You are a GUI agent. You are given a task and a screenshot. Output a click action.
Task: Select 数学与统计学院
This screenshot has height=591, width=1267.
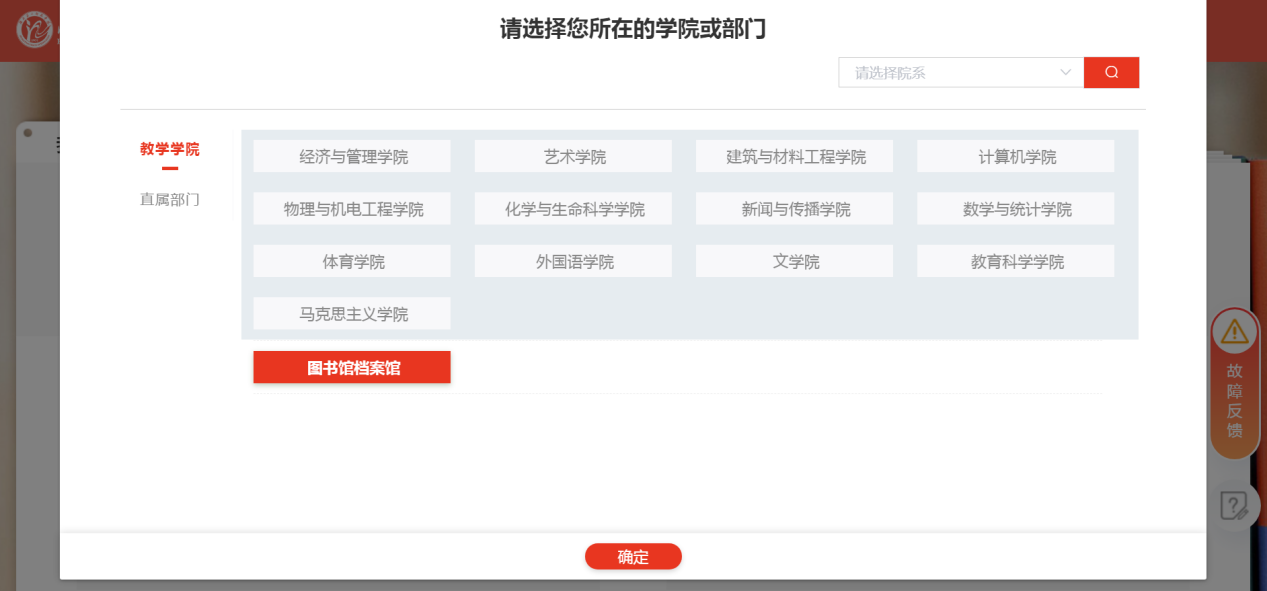1015,208
